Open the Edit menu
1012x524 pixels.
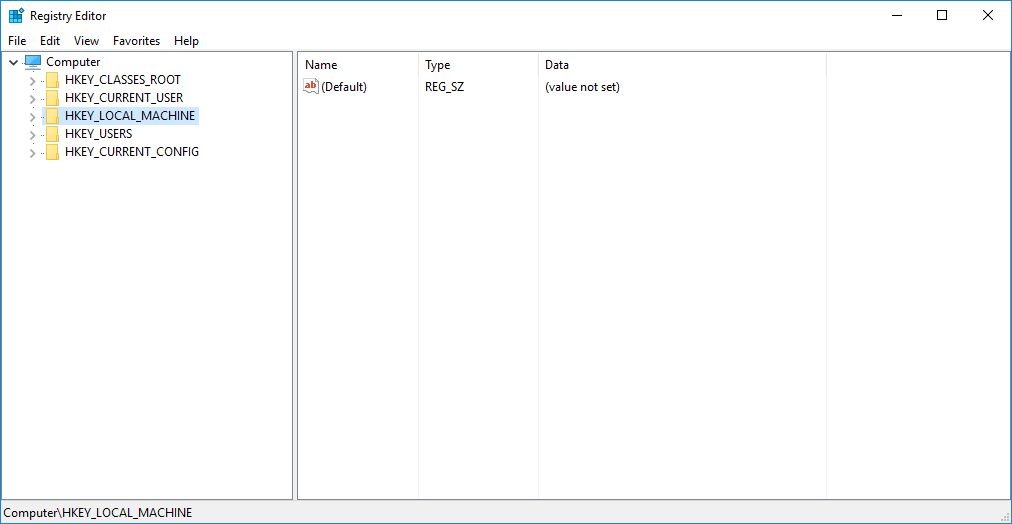pos(50,41)
